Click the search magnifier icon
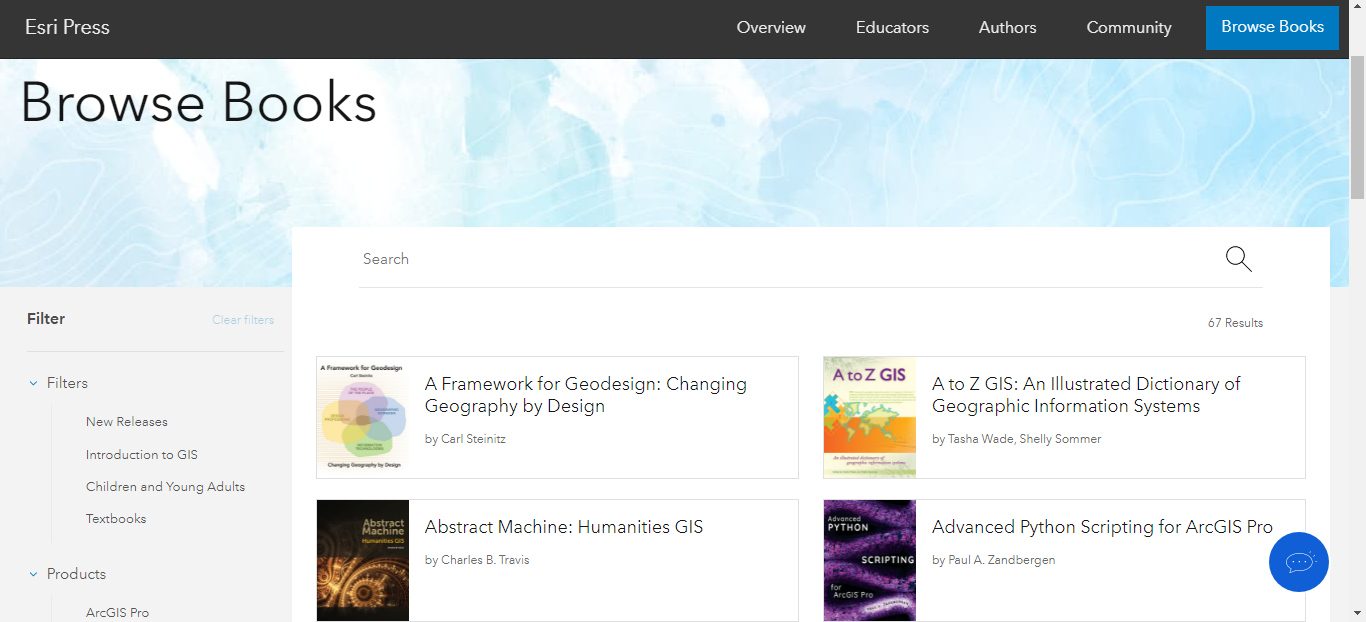Screen dimensions: 1366x622 pos(1239,259)
